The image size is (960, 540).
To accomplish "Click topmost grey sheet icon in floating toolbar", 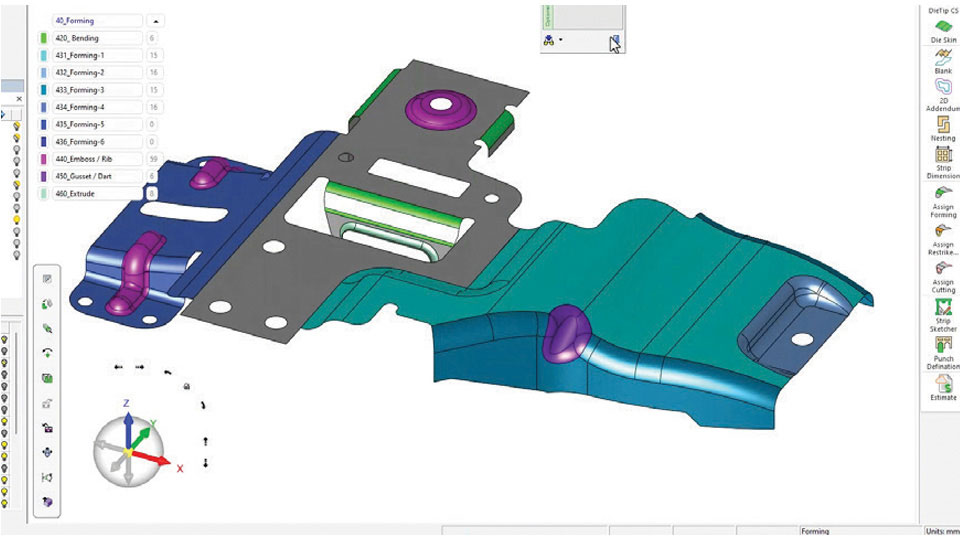I will 47,279.
